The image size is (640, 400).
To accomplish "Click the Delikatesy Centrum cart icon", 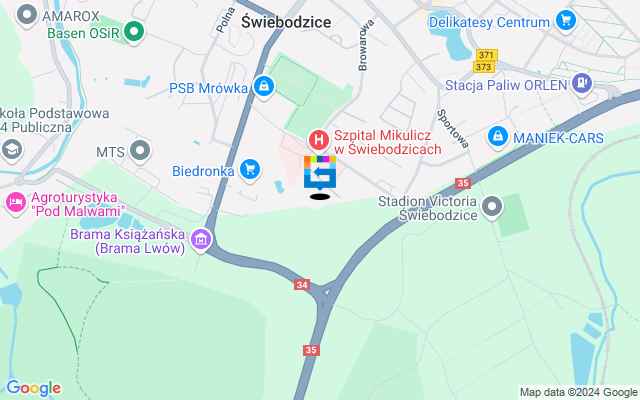I will (566, 20).
